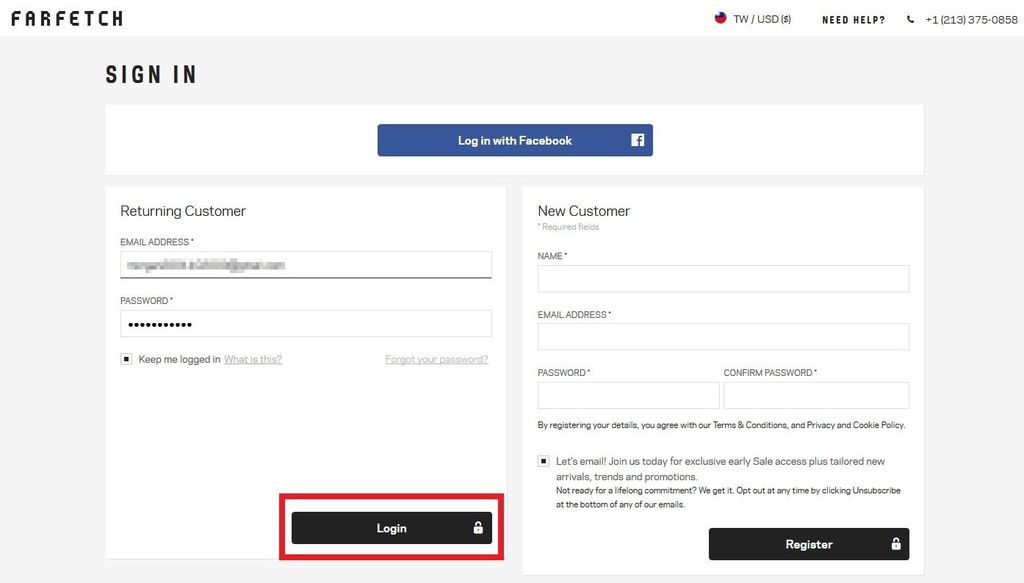Call the +1 (213) 375-0858 number
This screenshot has width=1024, height=583.
pos(971,20)
